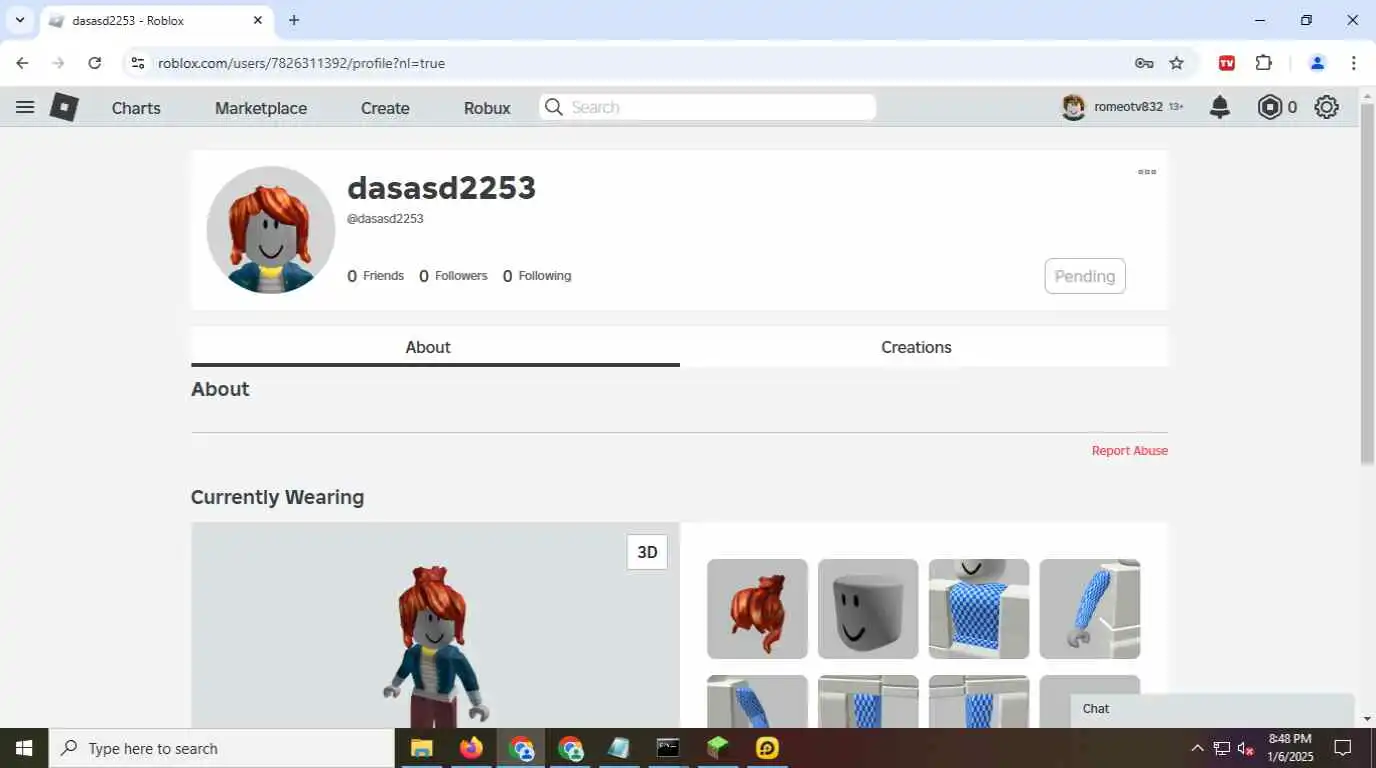Open the password manager key icon
Screen dimensions: 1376x768
(1144, 63)
